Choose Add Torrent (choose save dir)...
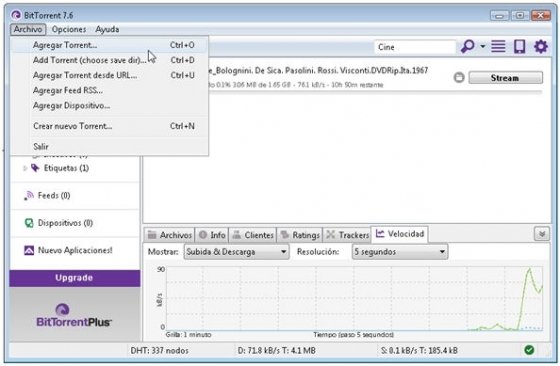 pos(109,60)
